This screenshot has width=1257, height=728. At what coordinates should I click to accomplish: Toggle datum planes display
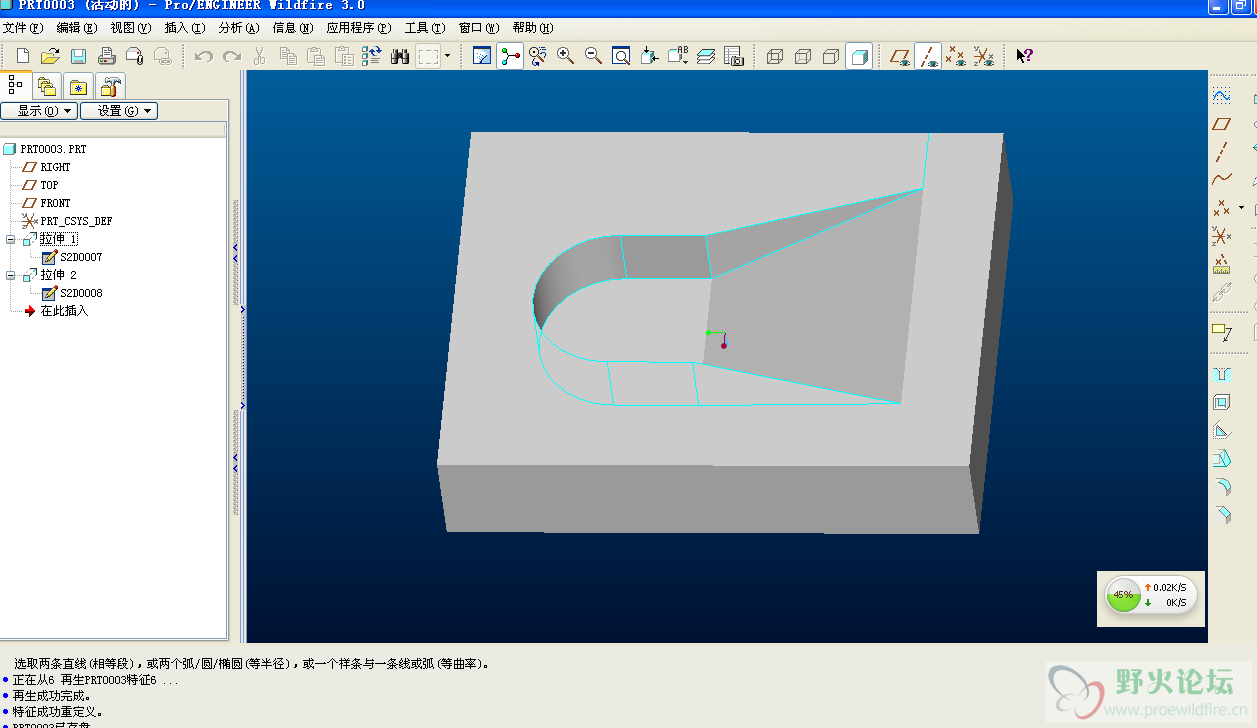pos(901,56)
